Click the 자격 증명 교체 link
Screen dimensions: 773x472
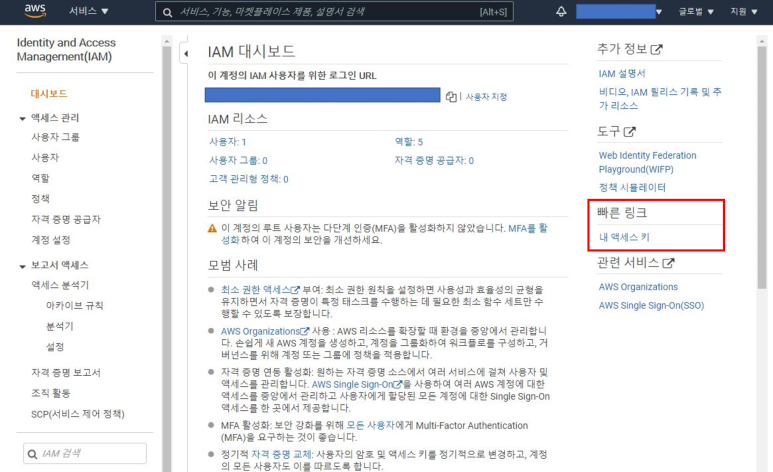tap(281, 454)
